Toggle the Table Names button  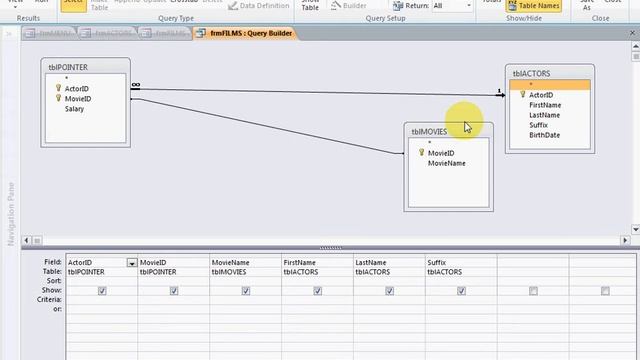pyautogui.click(x=533, y=6)
